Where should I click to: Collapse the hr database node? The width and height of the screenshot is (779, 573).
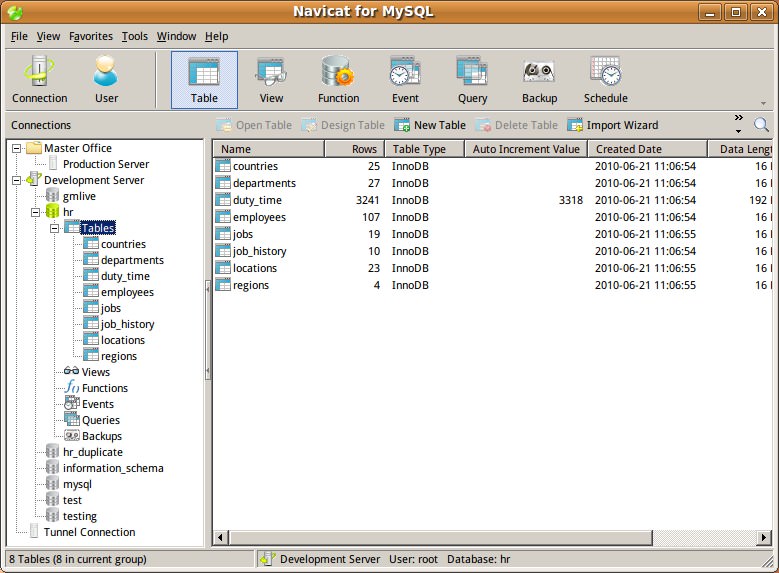point(35,212)
